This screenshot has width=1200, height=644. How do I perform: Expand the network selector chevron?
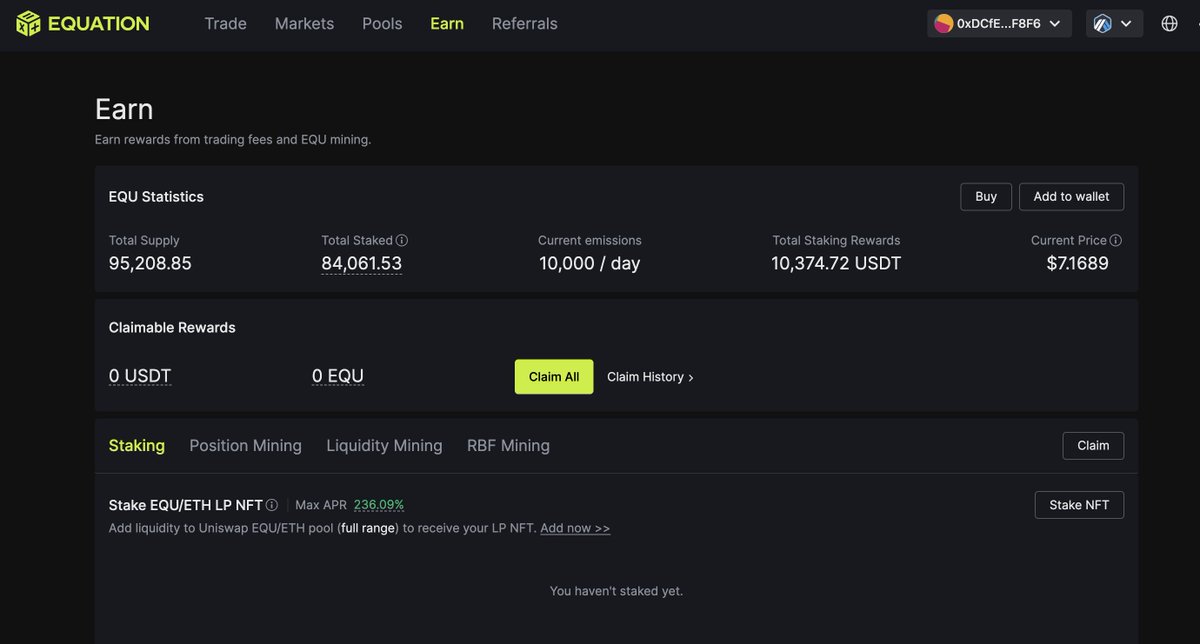1127,23
